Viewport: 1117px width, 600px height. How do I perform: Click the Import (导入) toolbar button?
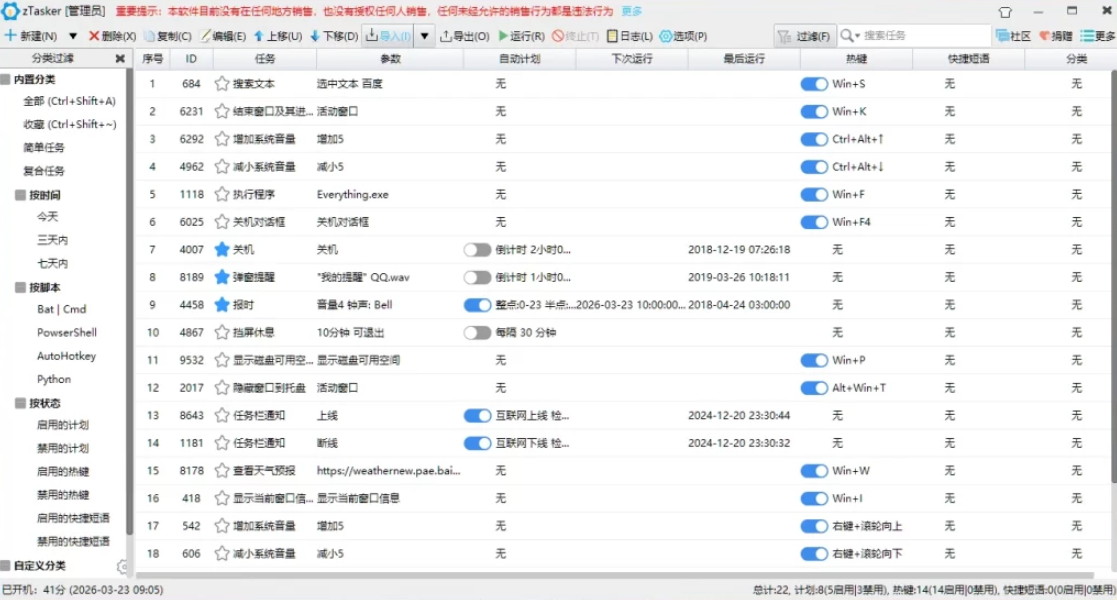pyautogui.click(x=388, y=36)
